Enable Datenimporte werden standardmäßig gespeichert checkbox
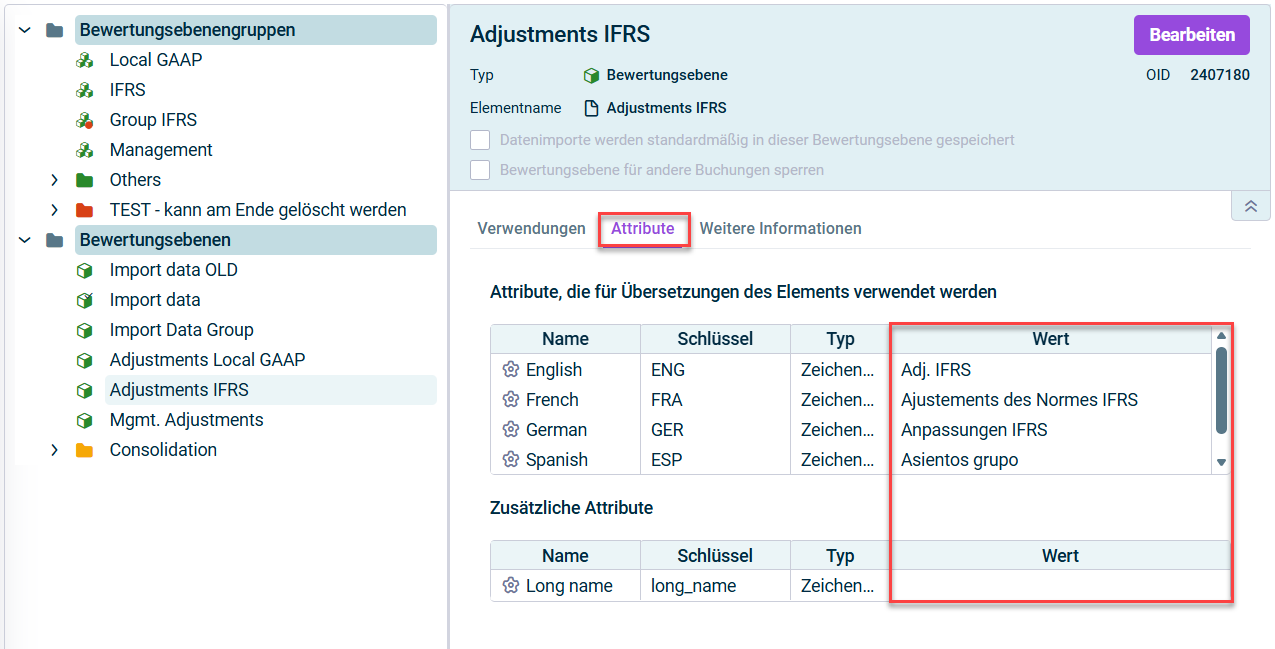1275x649 pixels. click(480, 140)
